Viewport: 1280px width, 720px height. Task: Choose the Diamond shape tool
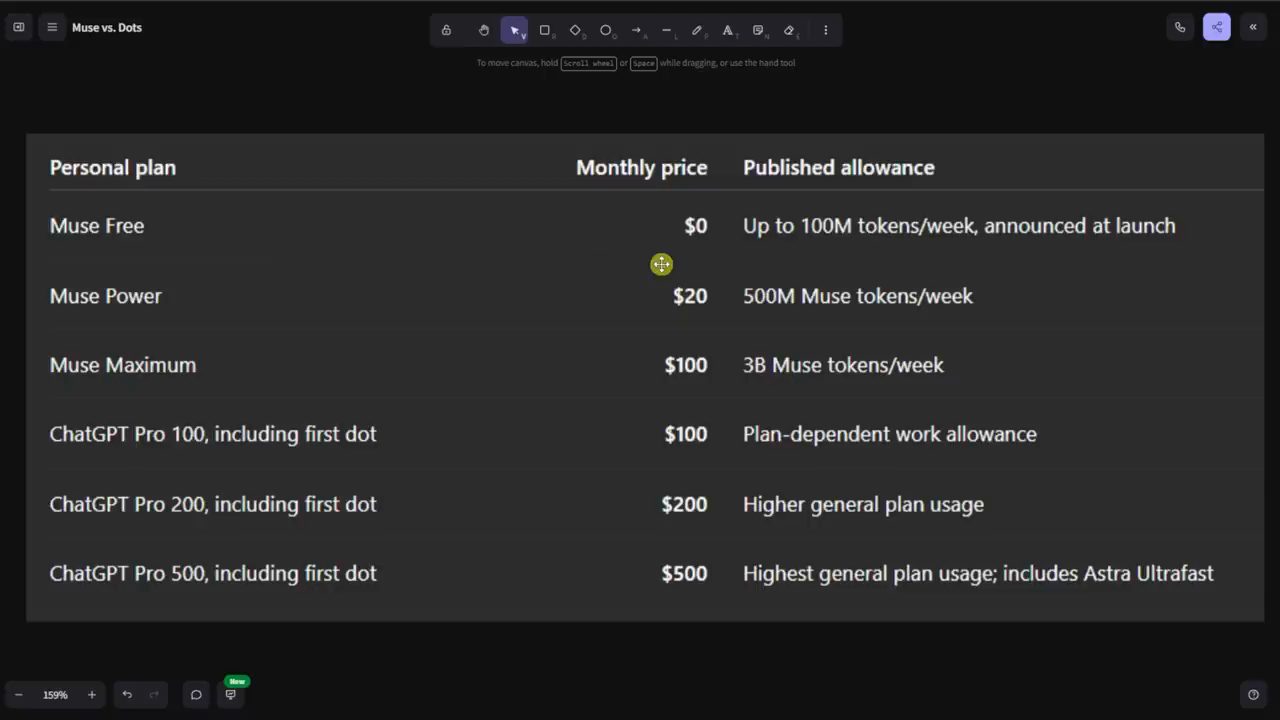[x=575, y=30]
